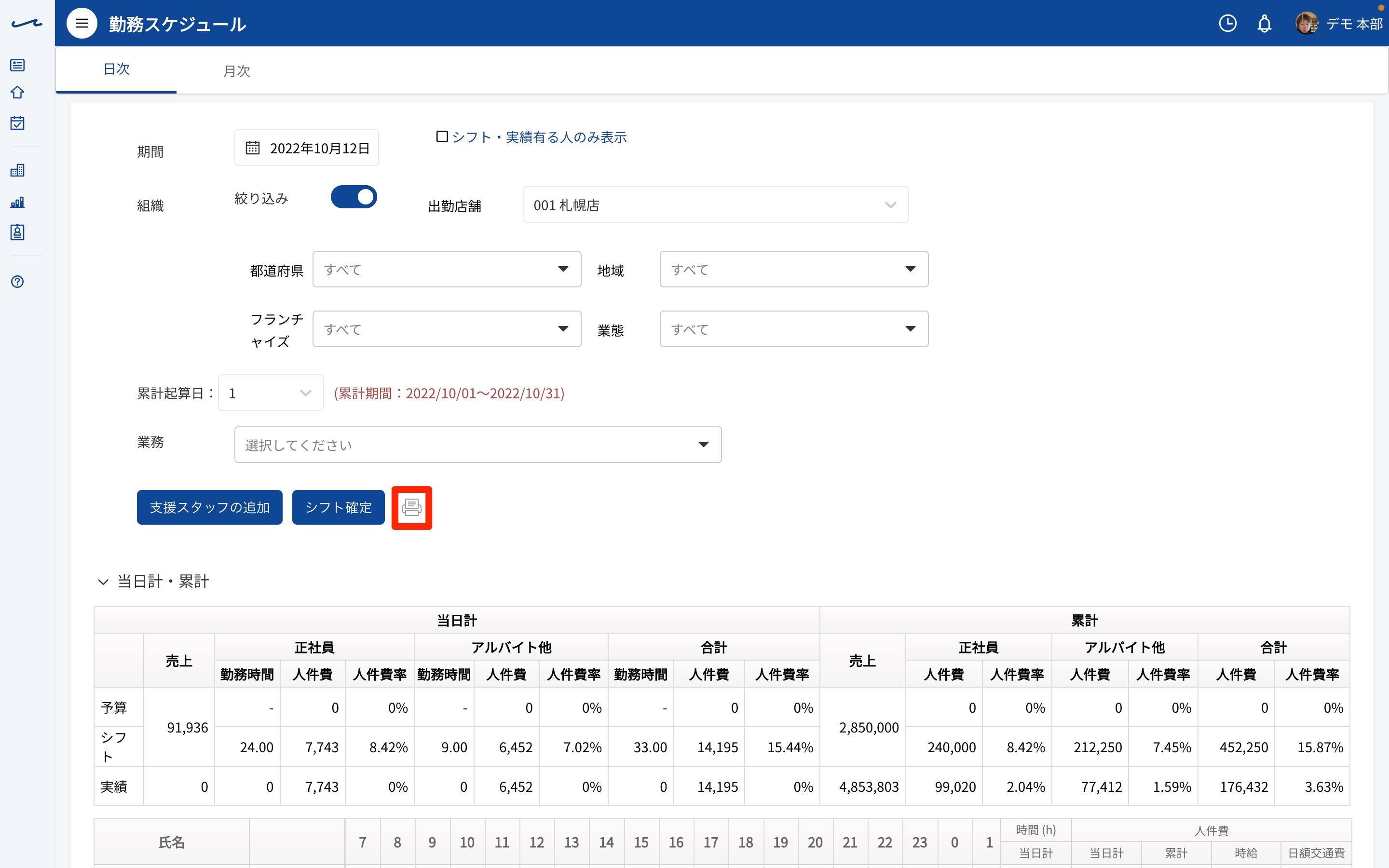Open the building chart sidebar icon

[17, 170]
